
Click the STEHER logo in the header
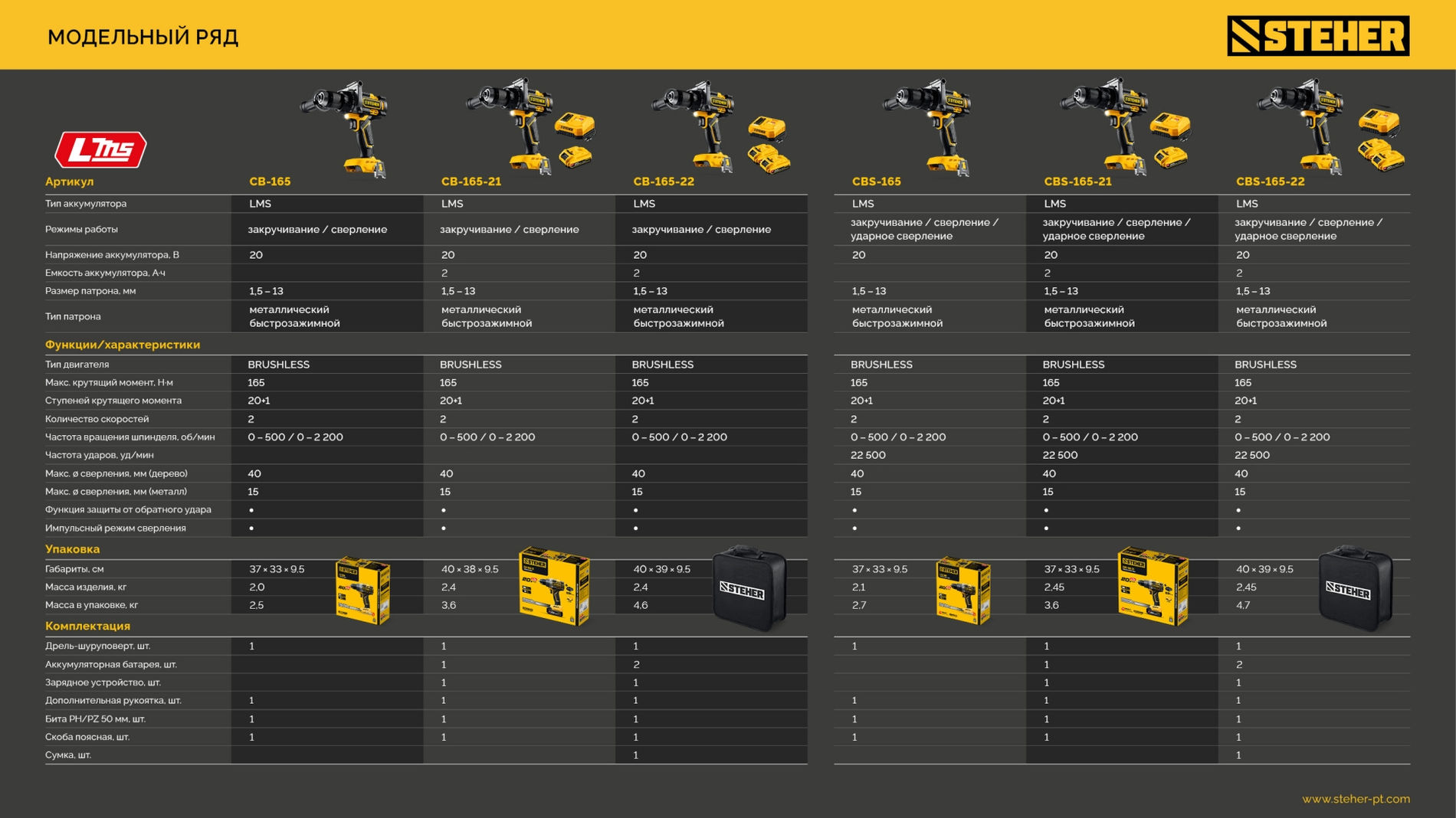pyautogui.click(x=1317, y=36)
